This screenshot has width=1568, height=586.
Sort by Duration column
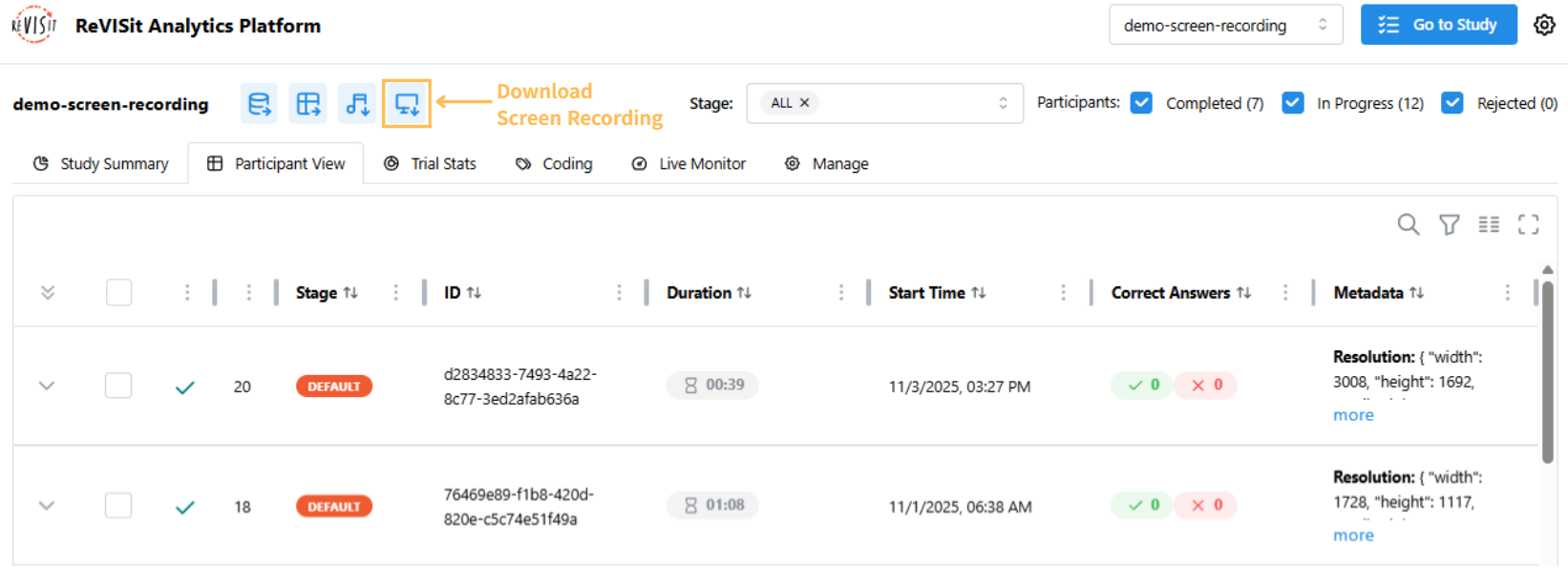(744, 293)
